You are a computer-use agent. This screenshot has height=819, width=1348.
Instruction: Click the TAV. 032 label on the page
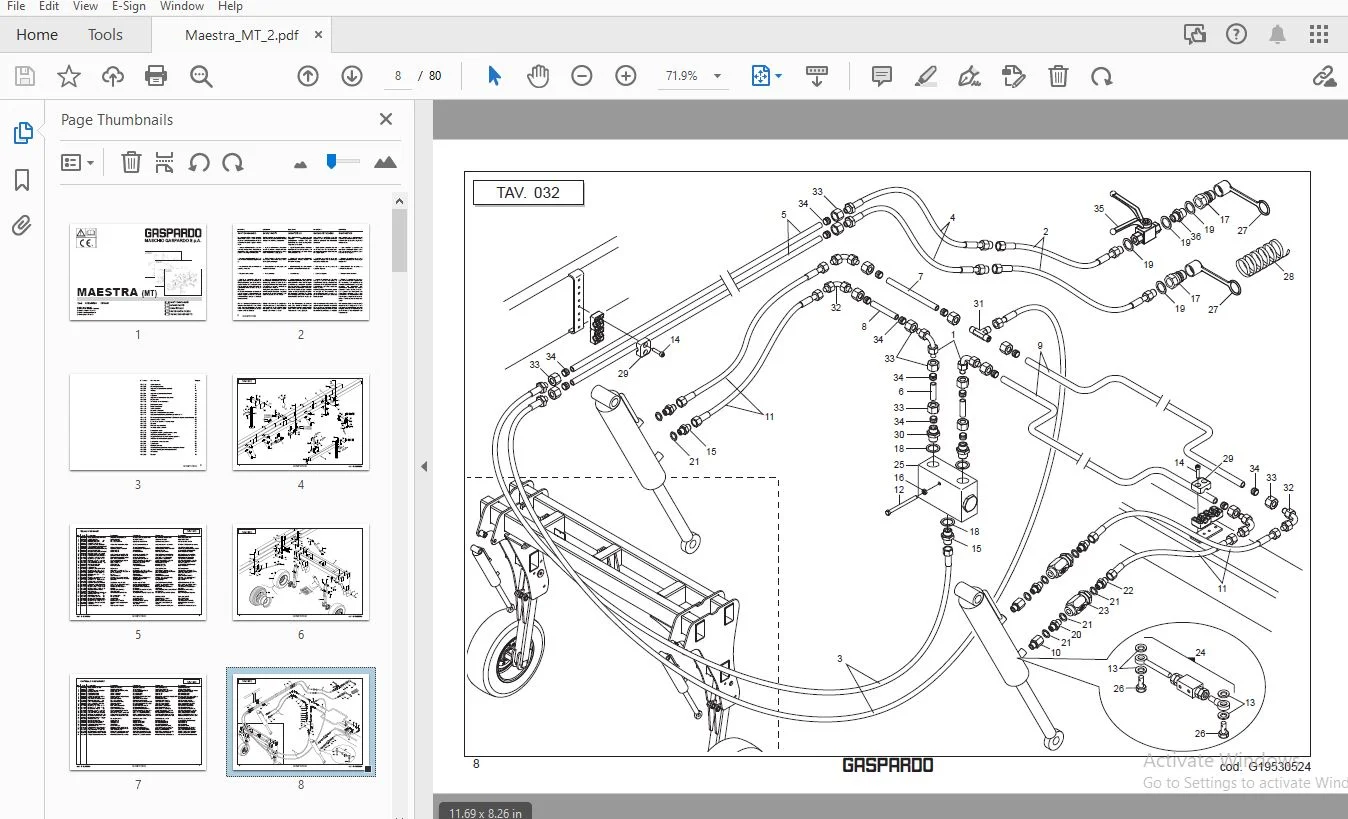pyautogui.click(x=528, y=192)
